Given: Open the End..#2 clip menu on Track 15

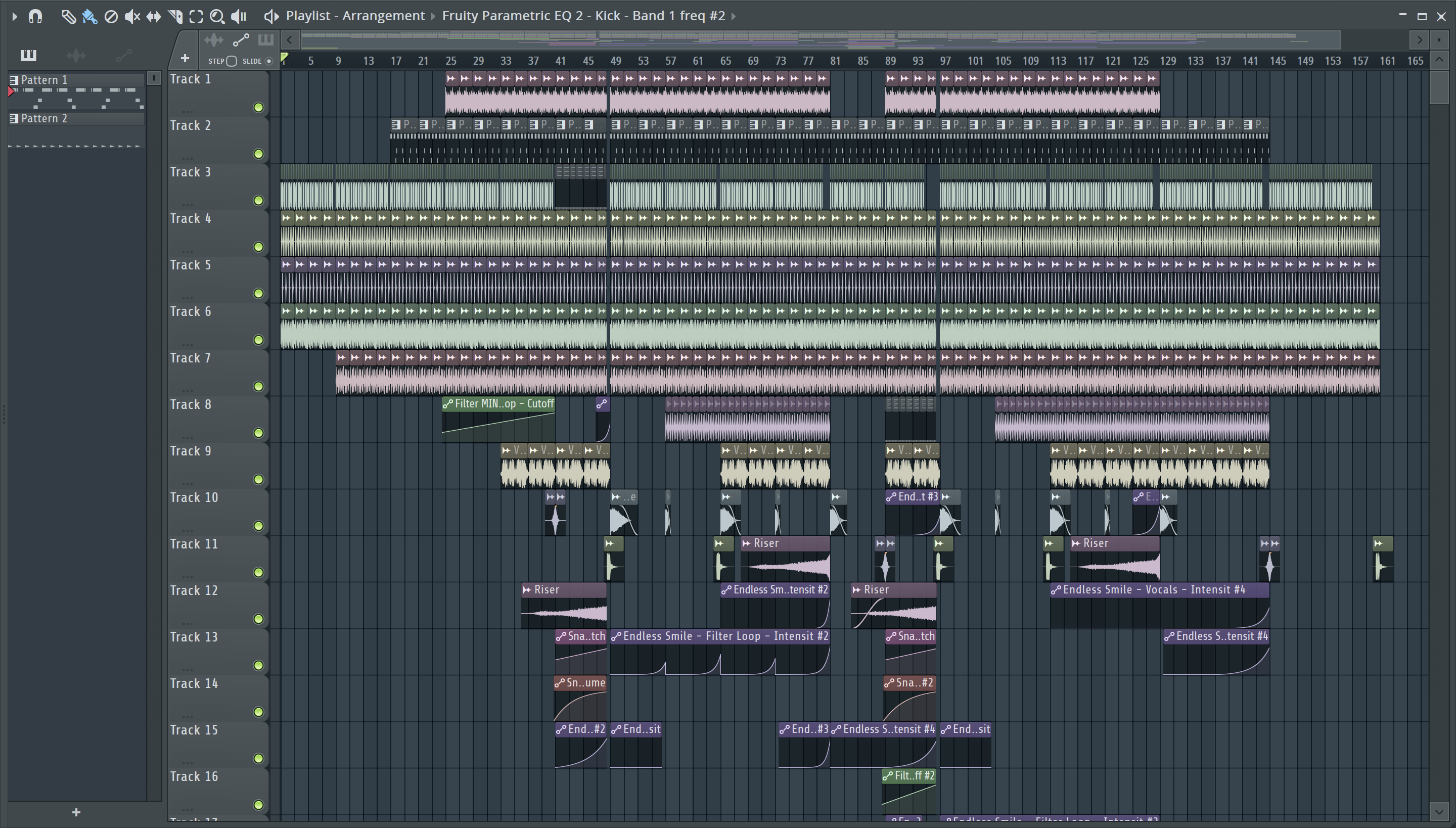Looking at the screenshot, I should [561, 729].
